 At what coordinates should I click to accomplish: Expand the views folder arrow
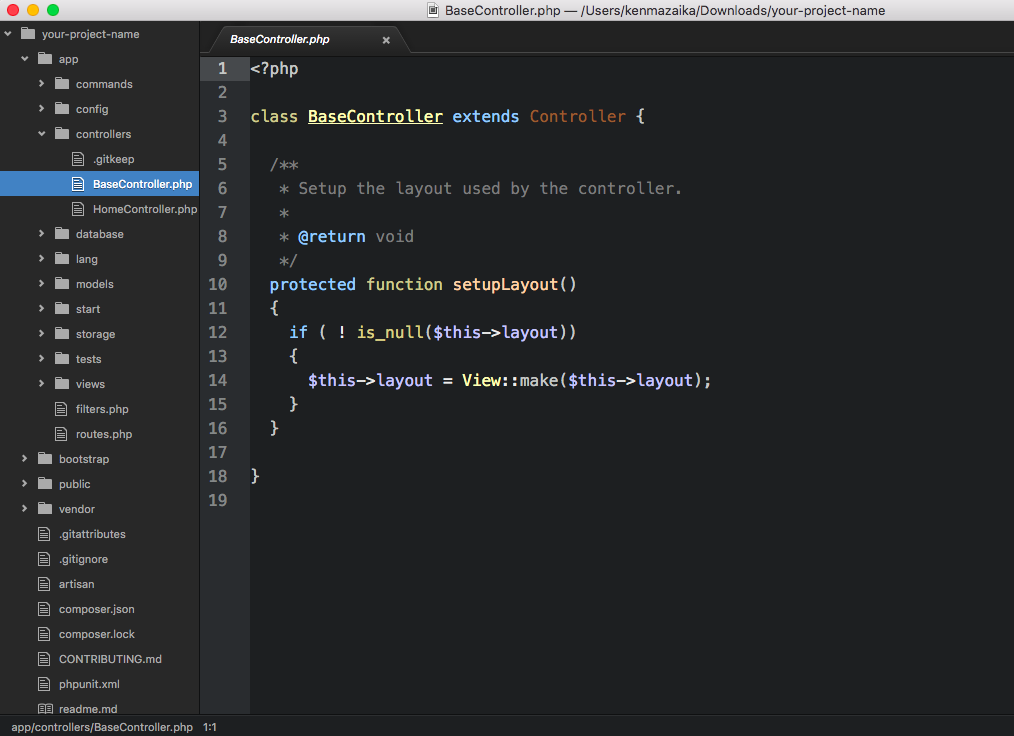click(41, 384)
